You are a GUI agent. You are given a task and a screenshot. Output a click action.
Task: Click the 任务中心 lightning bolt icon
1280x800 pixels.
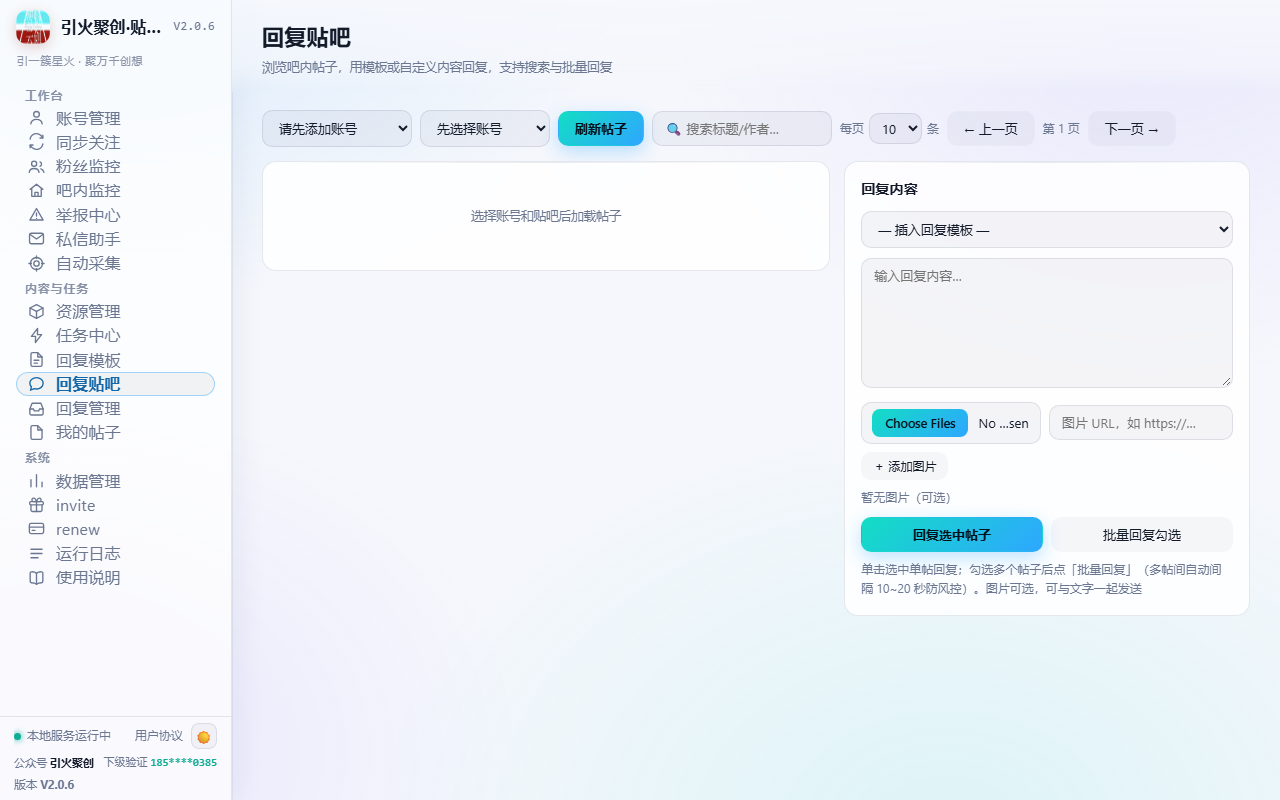[37, 336]
